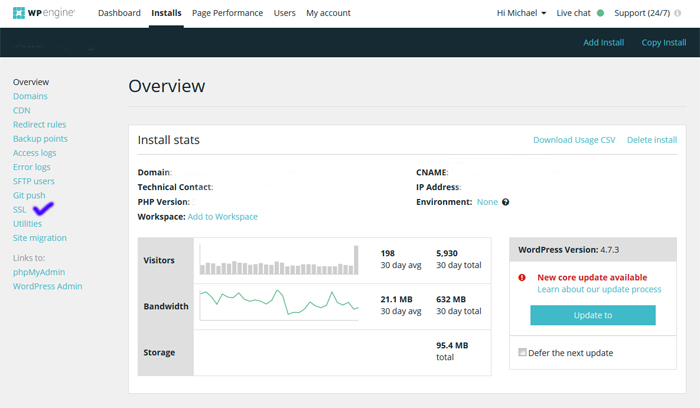View Access logs

(x=34, y=153)
